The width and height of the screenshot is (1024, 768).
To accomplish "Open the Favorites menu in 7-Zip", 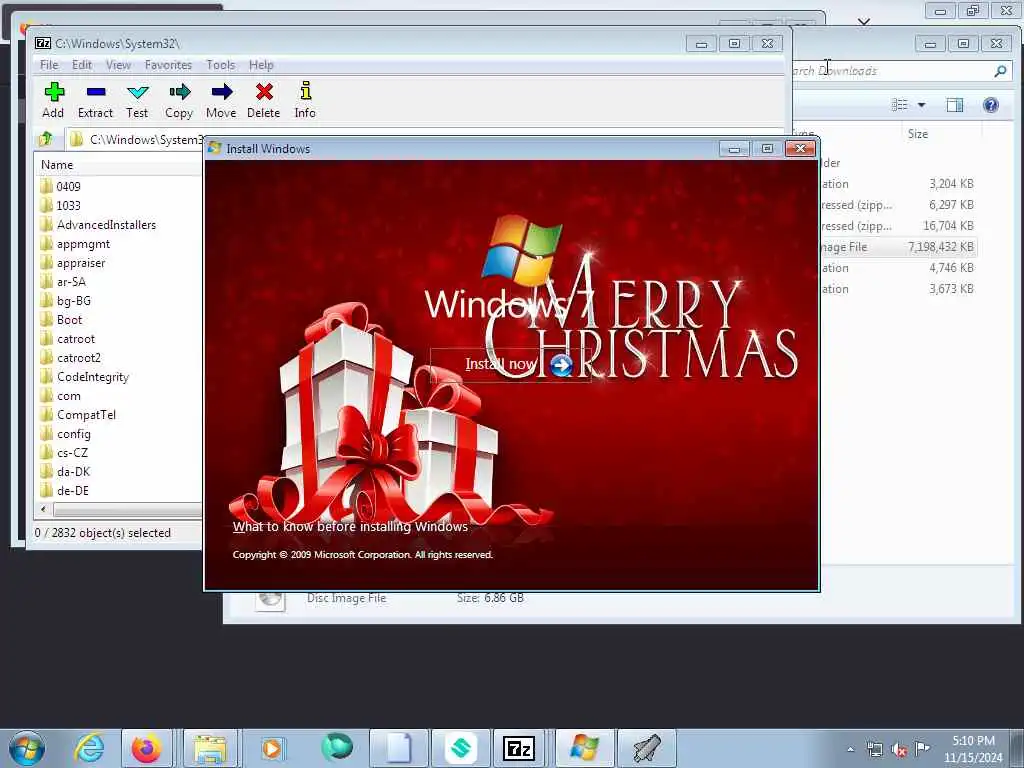I will pos(168,65).
